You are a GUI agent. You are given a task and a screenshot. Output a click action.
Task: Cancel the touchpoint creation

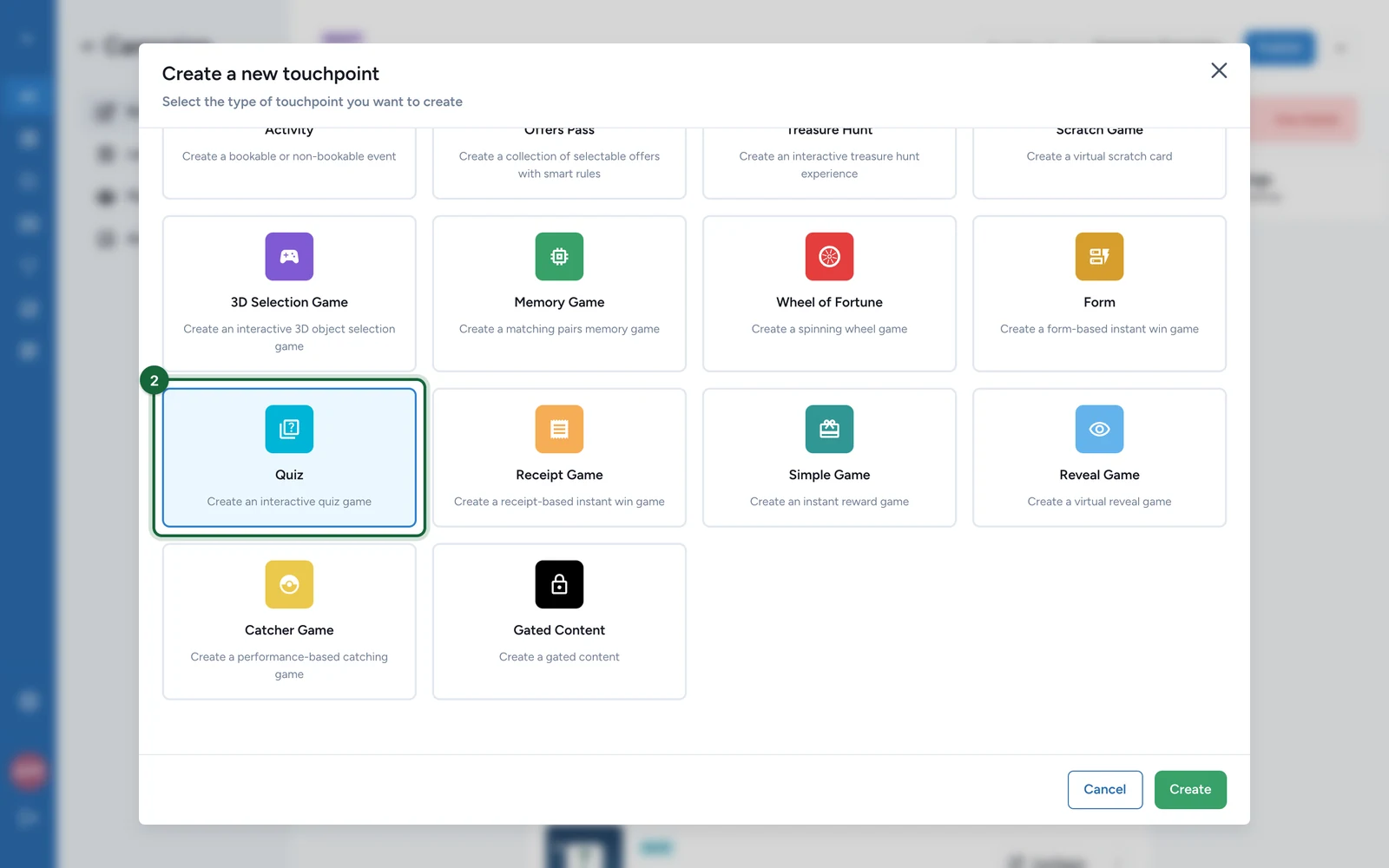point(1104,789)
